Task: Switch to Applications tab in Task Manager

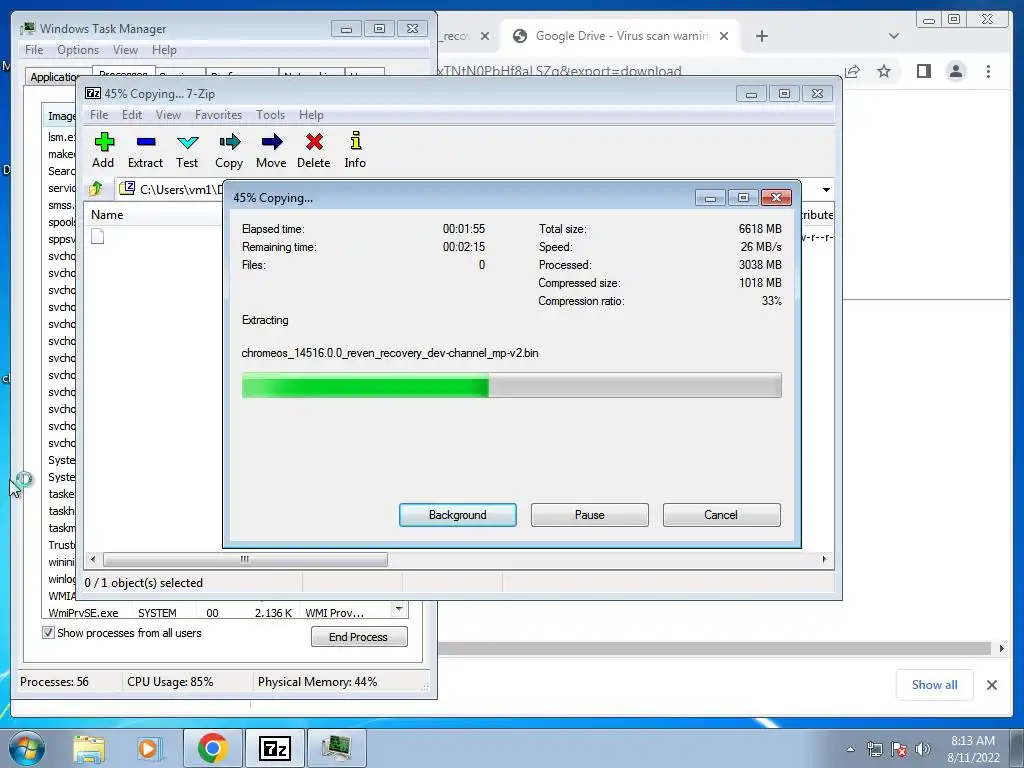Action: [x=55, y=77]
